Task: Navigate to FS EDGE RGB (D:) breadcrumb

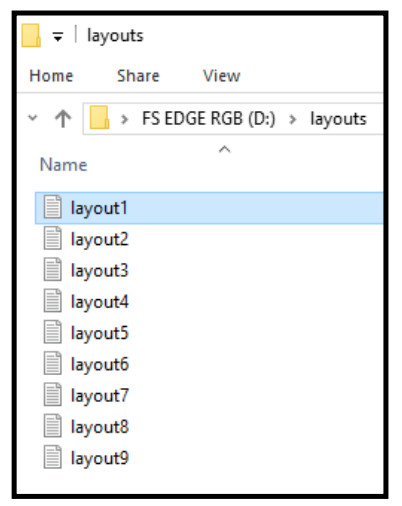Action: (x=209, y=119)
